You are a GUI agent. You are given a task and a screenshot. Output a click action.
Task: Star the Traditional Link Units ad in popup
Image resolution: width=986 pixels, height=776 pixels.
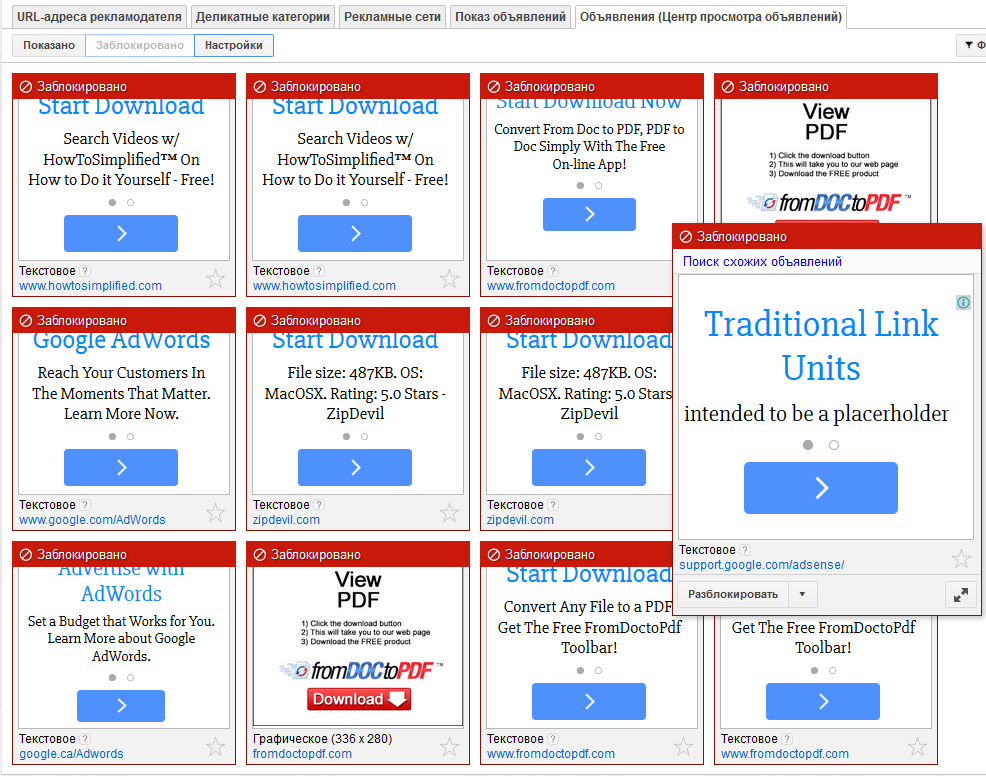coord(961,558)
